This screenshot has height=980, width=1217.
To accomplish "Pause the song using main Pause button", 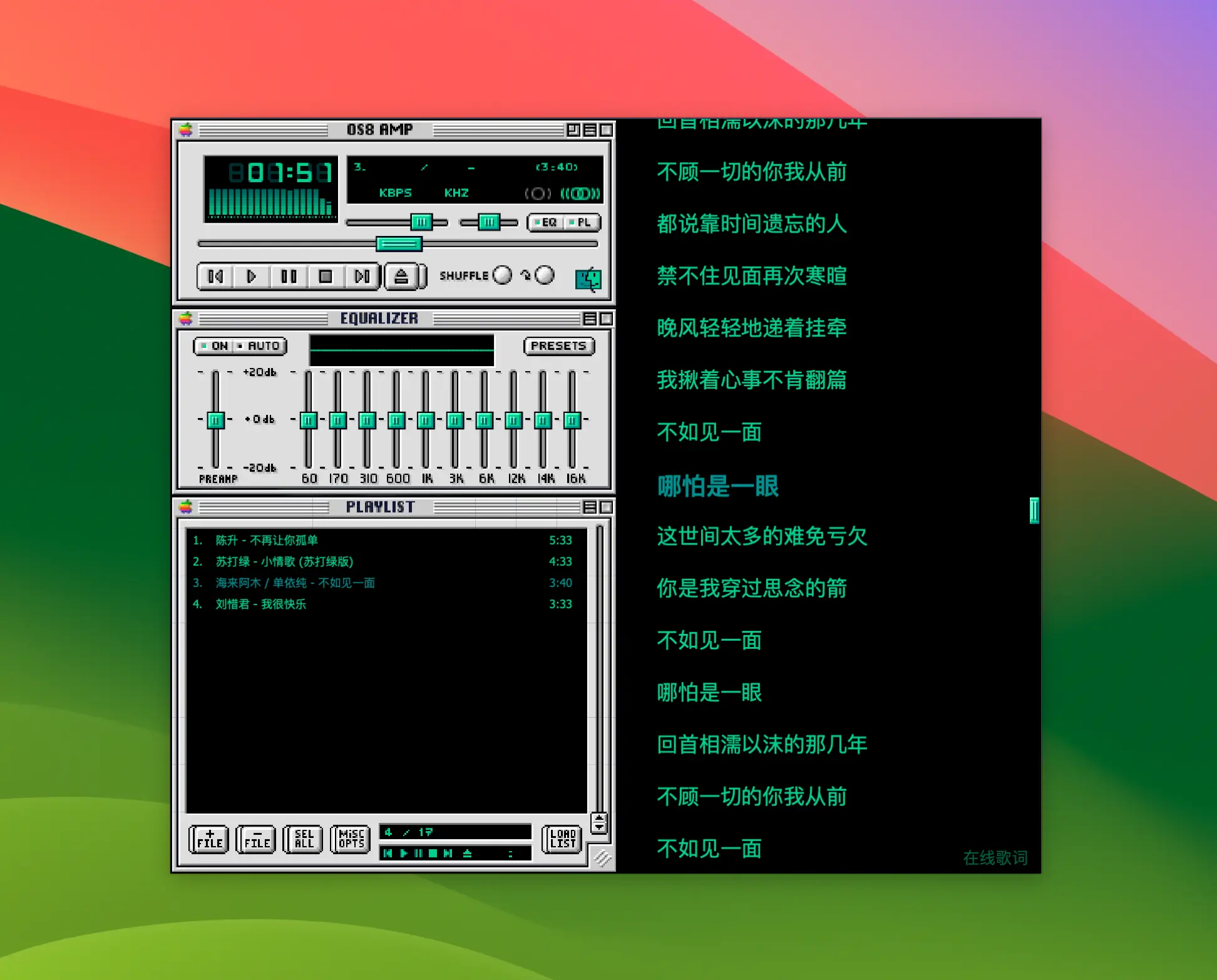I will tap(289, 276).
